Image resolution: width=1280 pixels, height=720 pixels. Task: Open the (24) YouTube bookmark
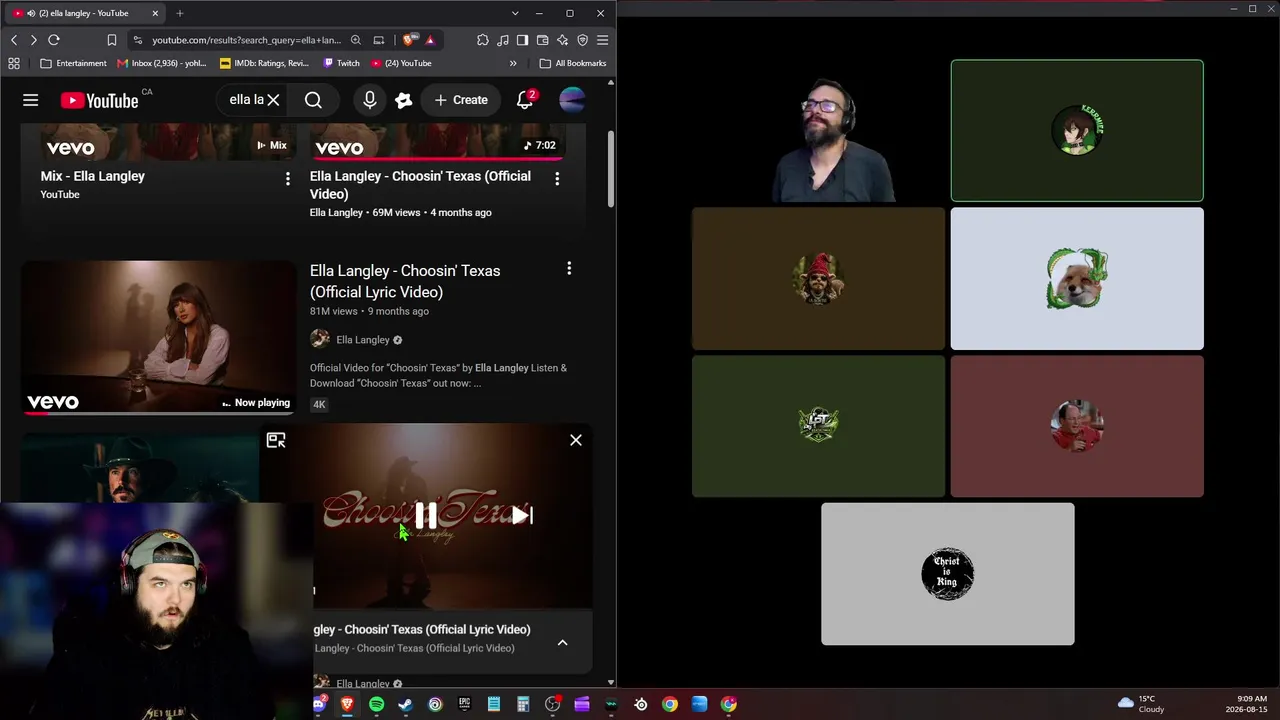click(401, 63)
